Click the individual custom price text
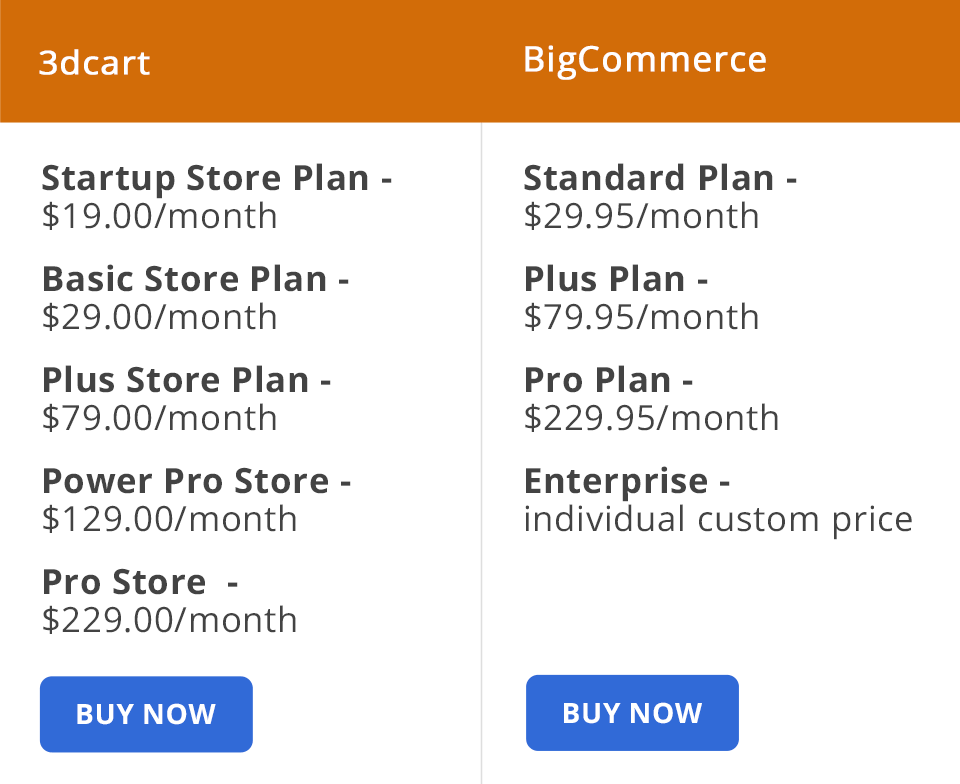 coord(718,519)
